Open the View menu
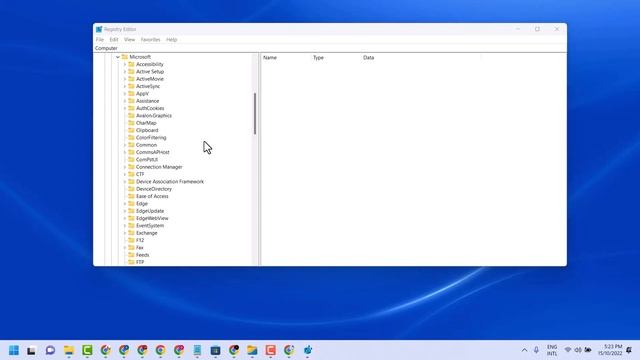Screen dimensions: 640x360 [129, 40]
